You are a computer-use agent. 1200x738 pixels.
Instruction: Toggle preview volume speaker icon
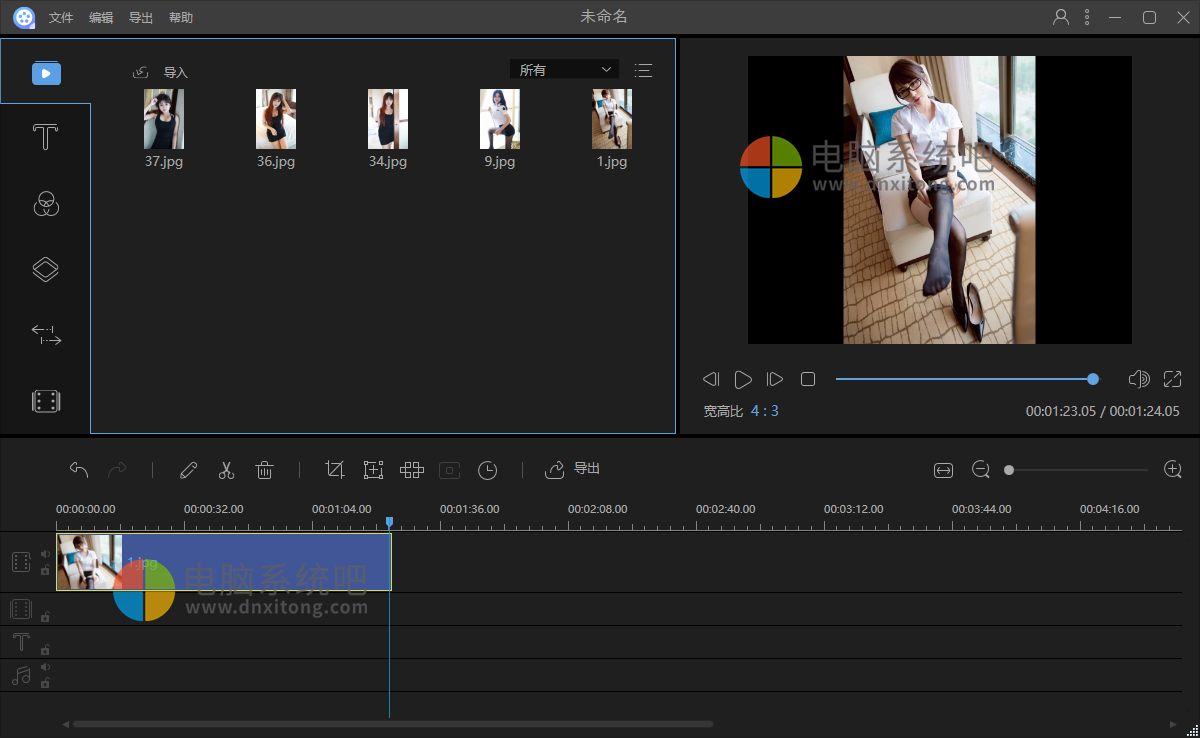click(x=1138, y=379)
